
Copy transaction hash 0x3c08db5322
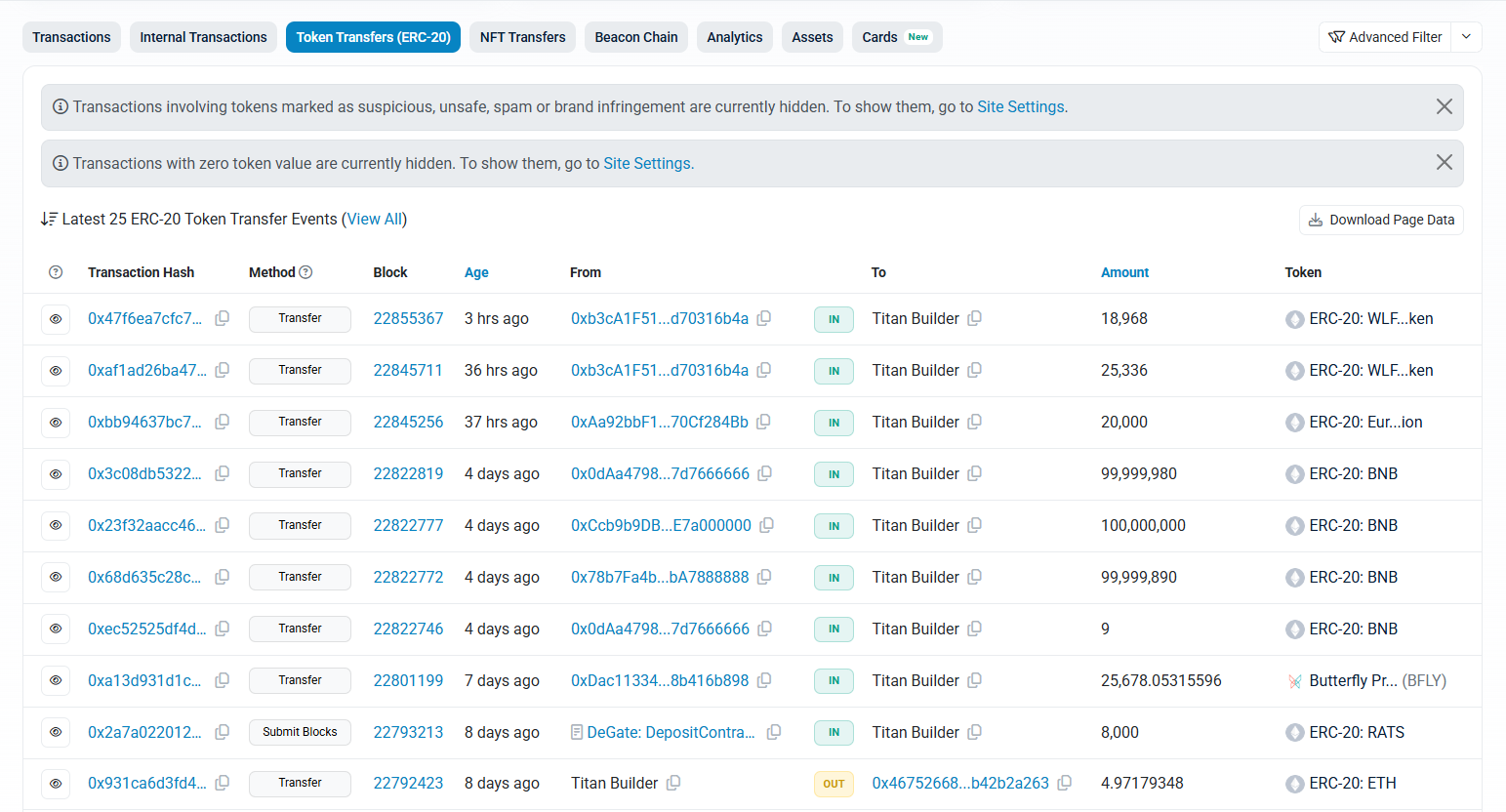[x=223, y=473]
